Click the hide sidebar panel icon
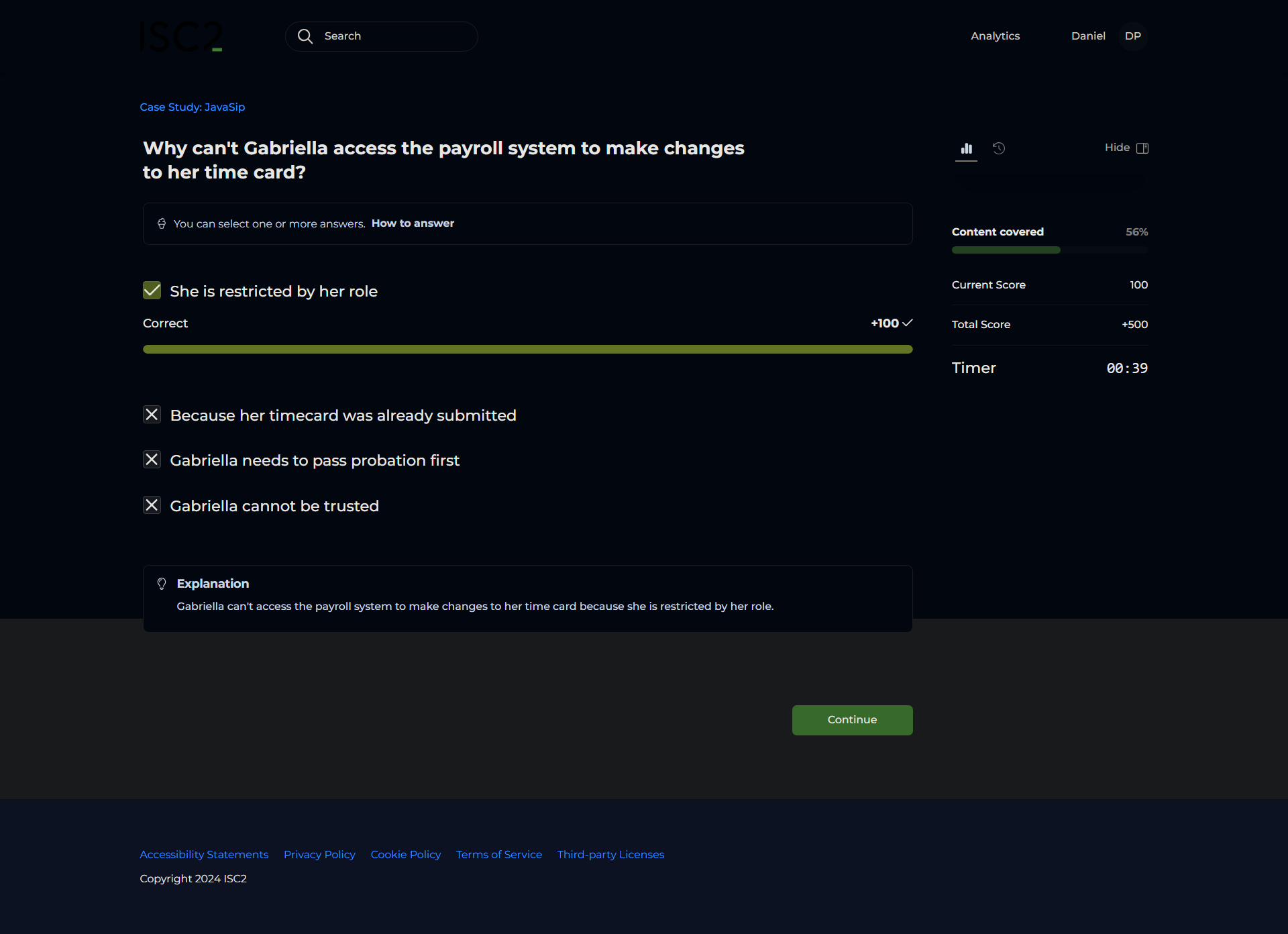This screenshot has height=934, width=1288. click(x=1142, y=148)
